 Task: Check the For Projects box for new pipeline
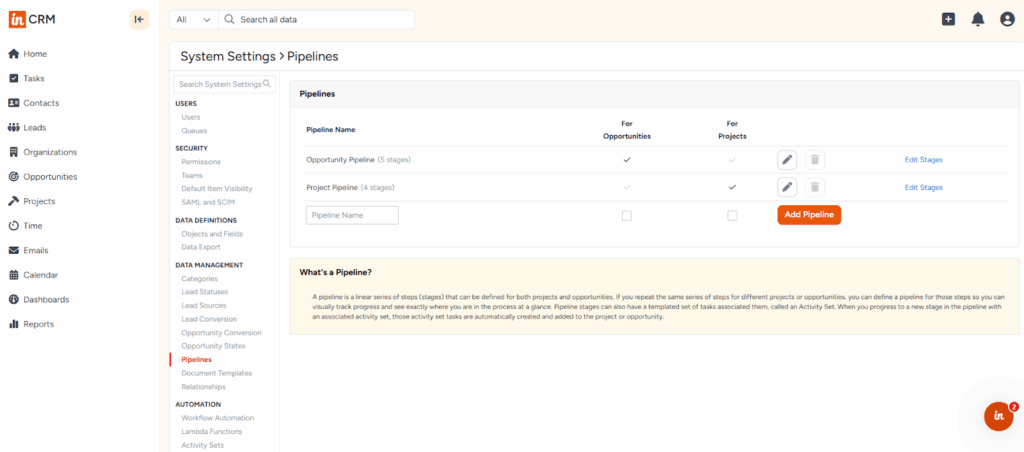[732, 215]
